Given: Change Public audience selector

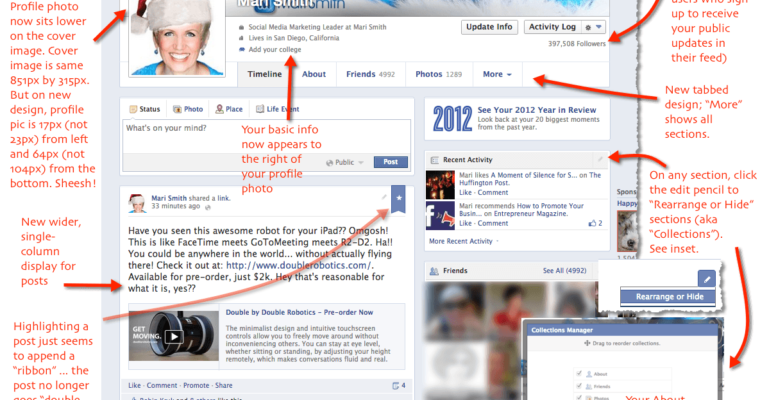Looking at the screenshot, I should coord(345,162).
